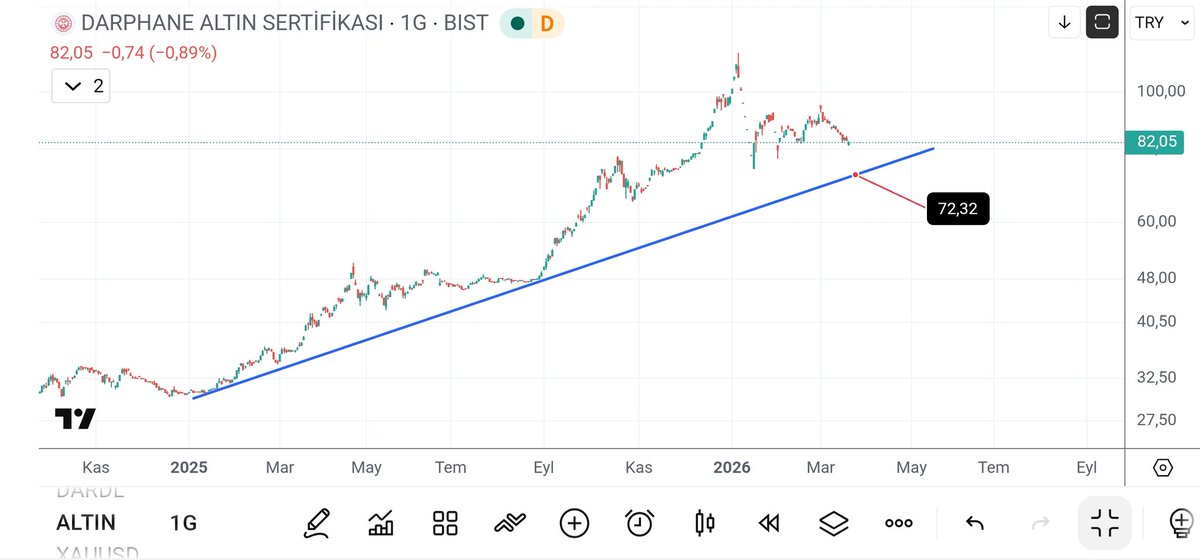Click the Darphane logo beside the symbol

[x=63, y=23]
